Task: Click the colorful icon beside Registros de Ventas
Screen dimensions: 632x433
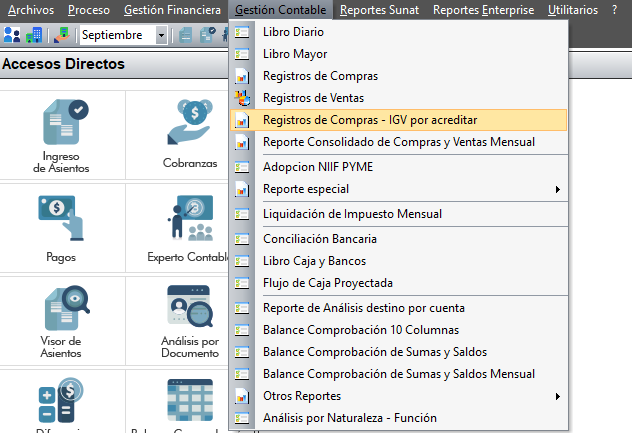Action: tap(242, 98)
